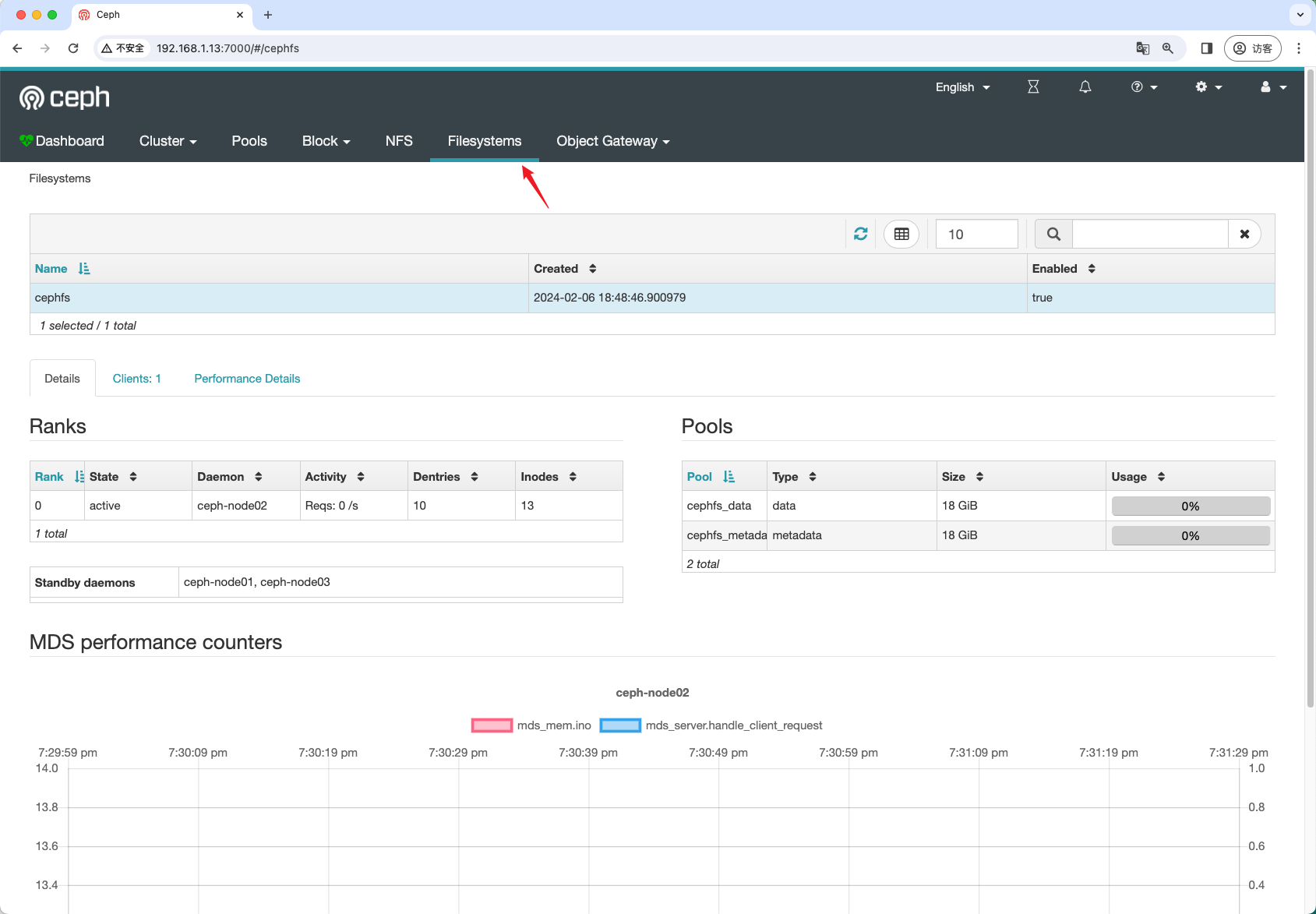This screenshot has height=914, width=1316.
Task: Reload the browser page
Action: (x=73, y=48)
